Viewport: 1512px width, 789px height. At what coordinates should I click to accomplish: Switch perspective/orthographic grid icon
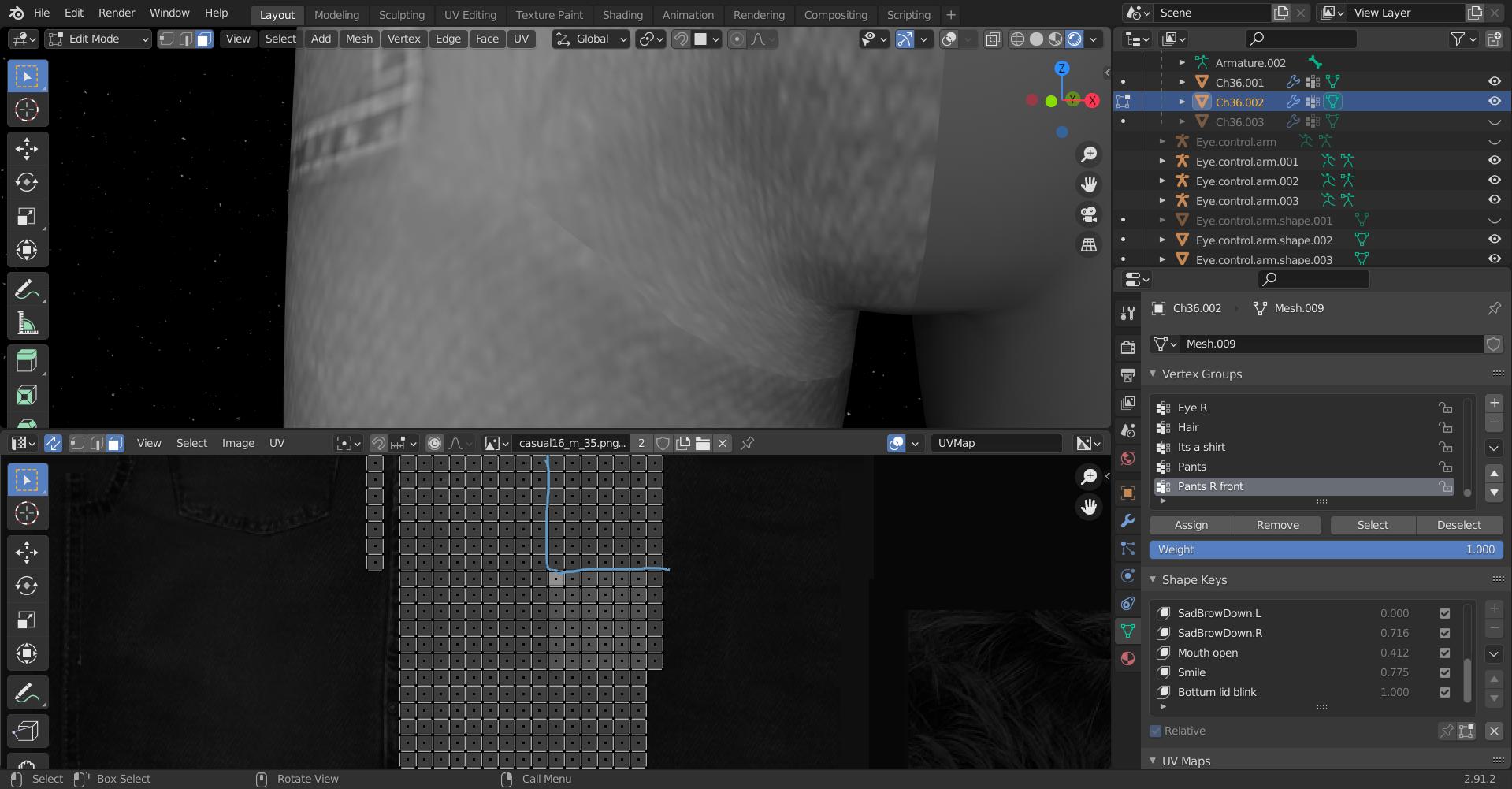pos(1089,245)
